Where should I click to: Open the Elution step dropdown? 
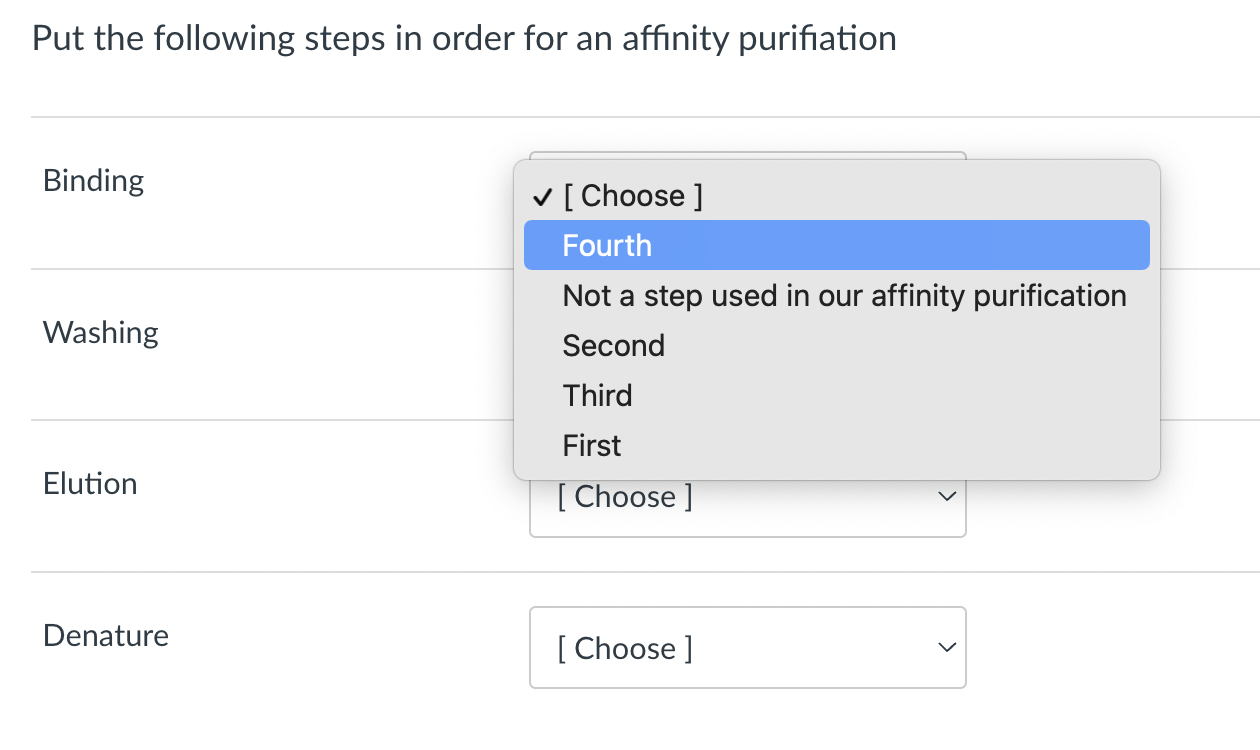747,497
